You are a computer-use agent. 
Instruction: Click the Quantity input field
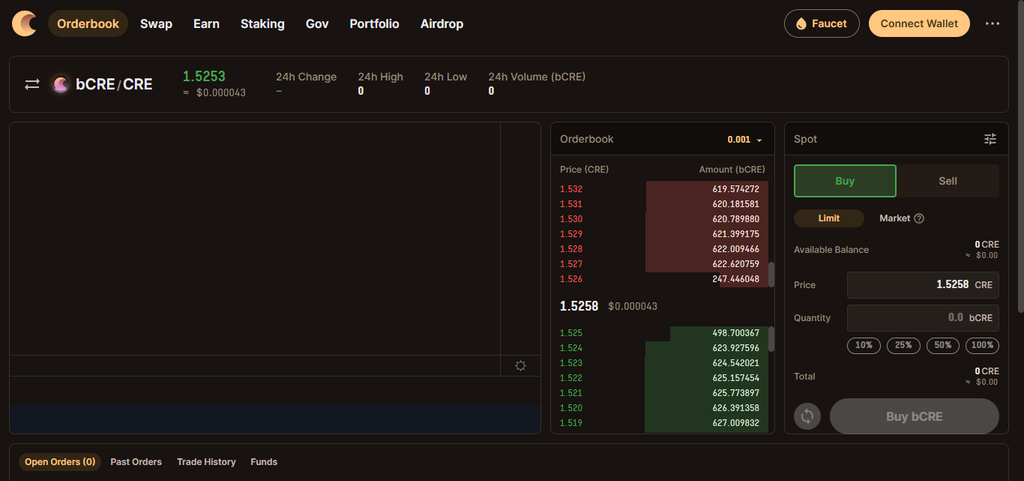point(923,318)
